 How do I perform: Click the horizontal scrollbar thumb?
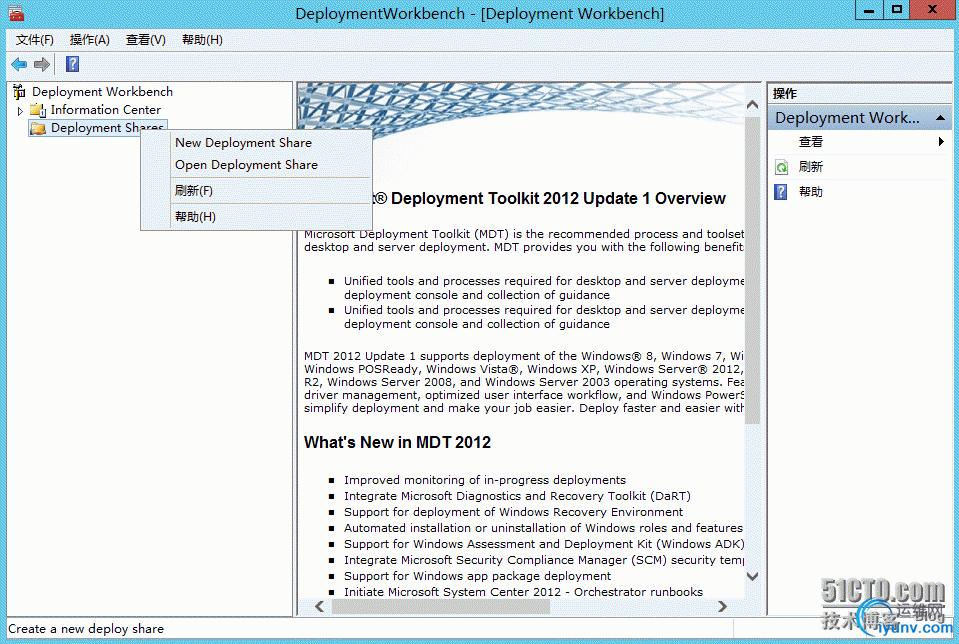pos(440,606)
